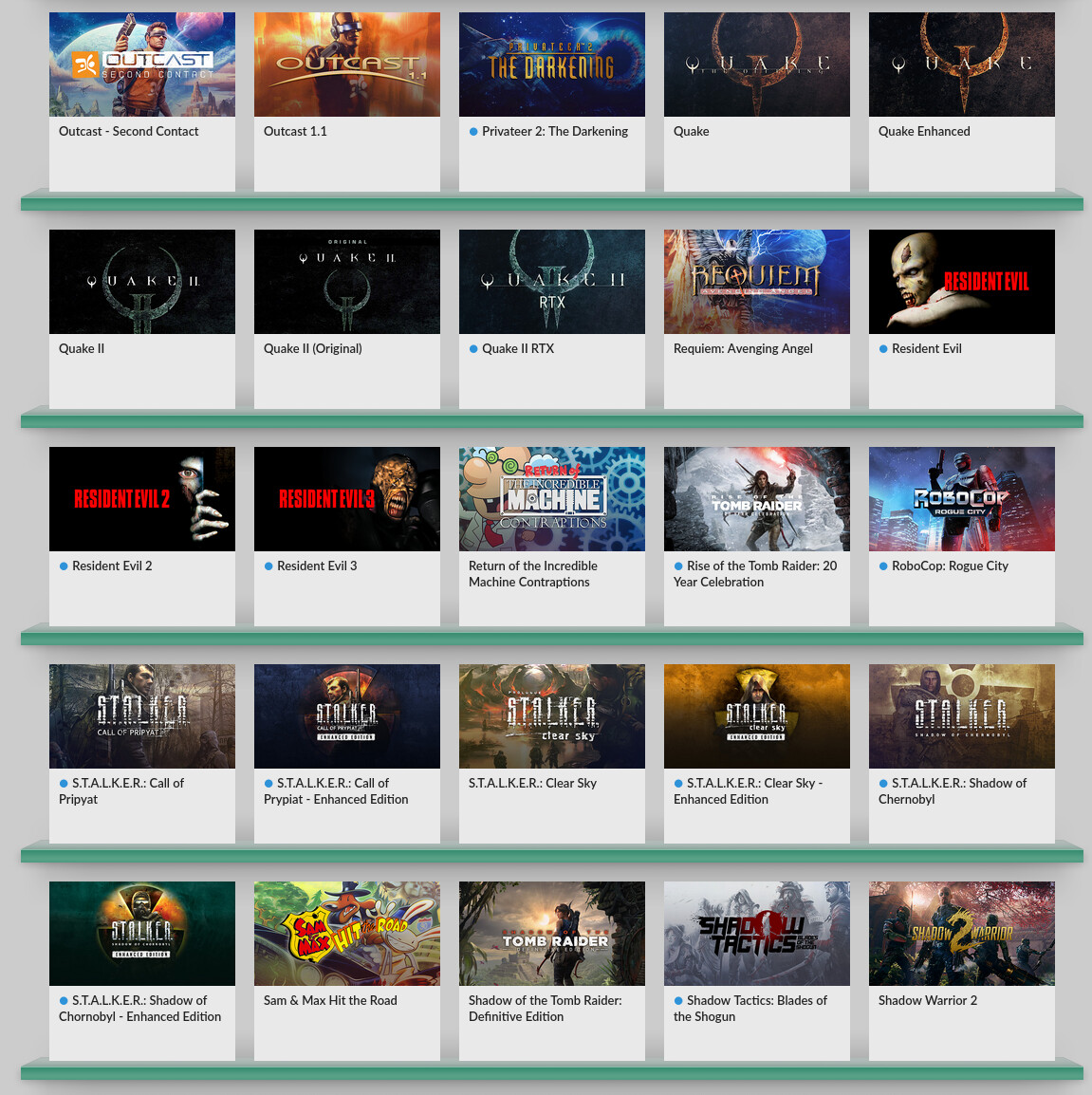
Task: Click the blue dot beside Resident Evil
Action: [x=883, y=349]
